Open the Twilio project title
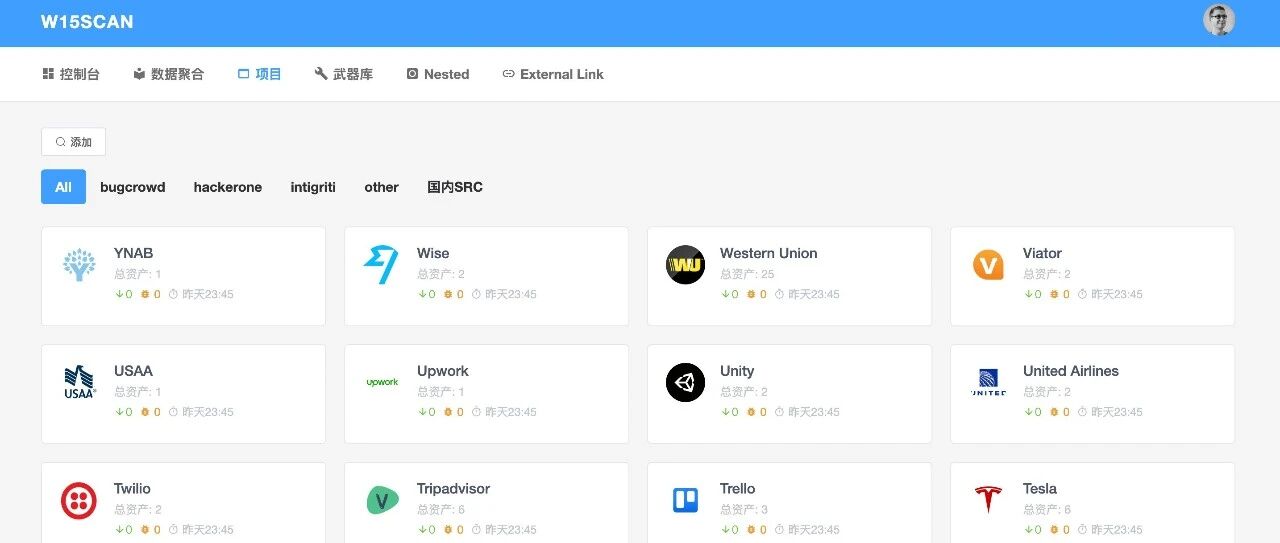This screenshot has height=543, width=1280. pyautogui.click(x=132, y=489)
